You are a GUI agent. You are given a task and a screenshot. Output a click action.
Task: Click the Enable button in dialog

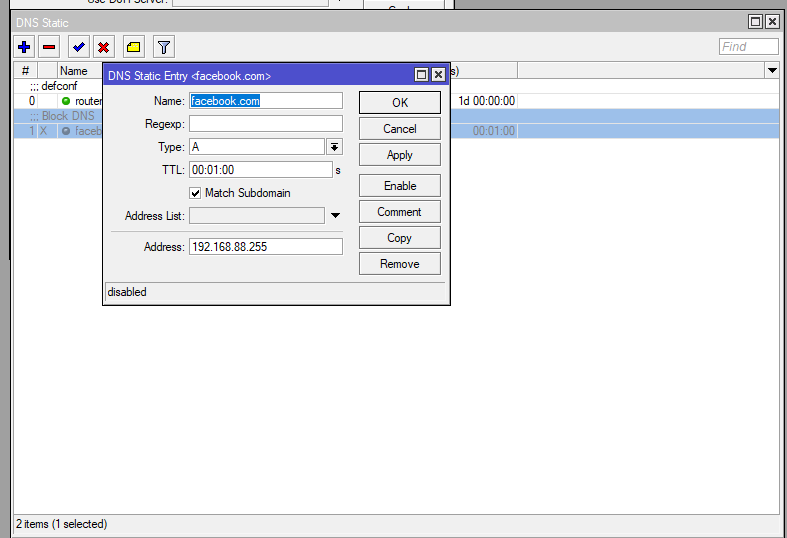pos(399,186)
